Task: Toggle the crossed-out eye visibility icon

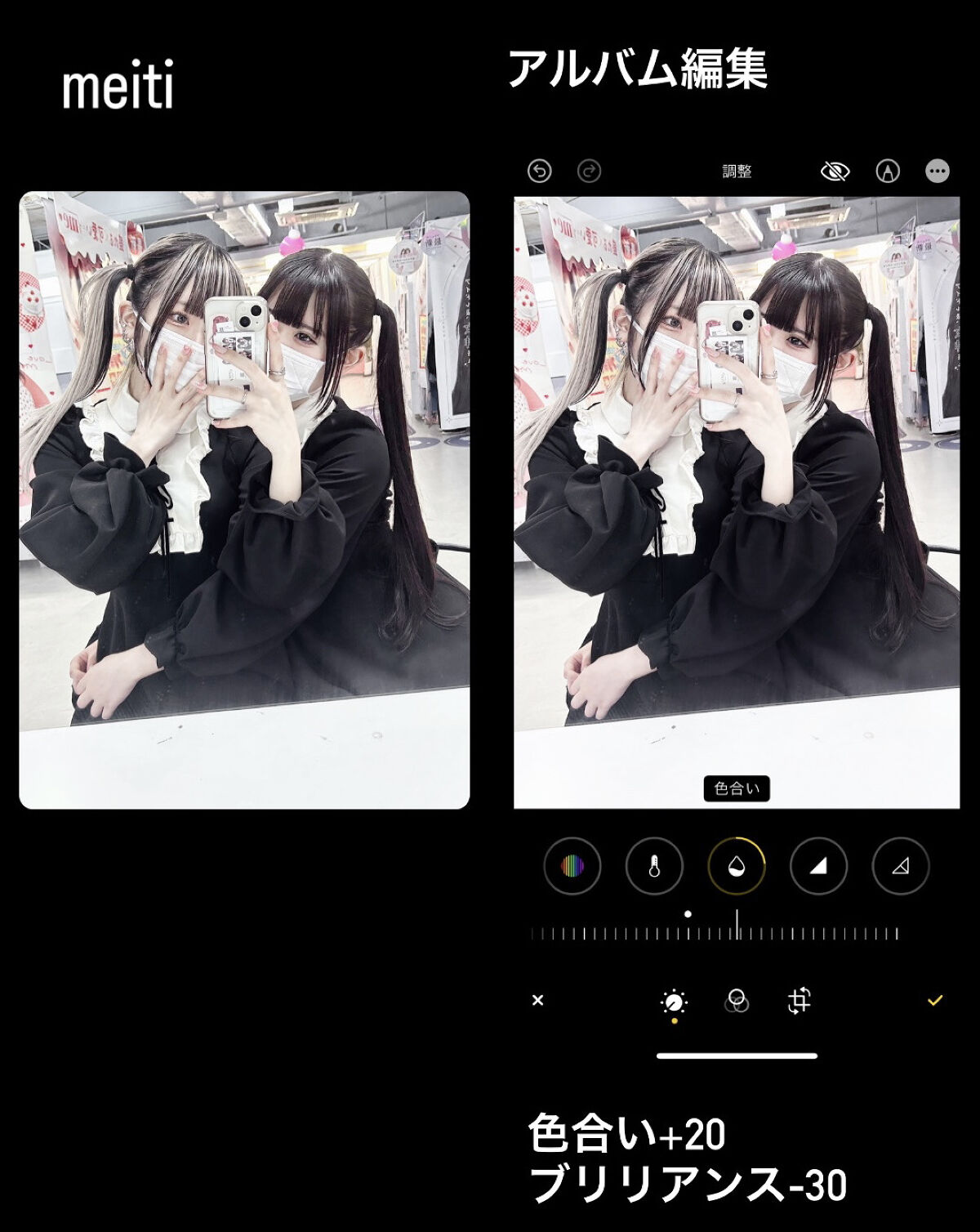Action: point(835,171)
